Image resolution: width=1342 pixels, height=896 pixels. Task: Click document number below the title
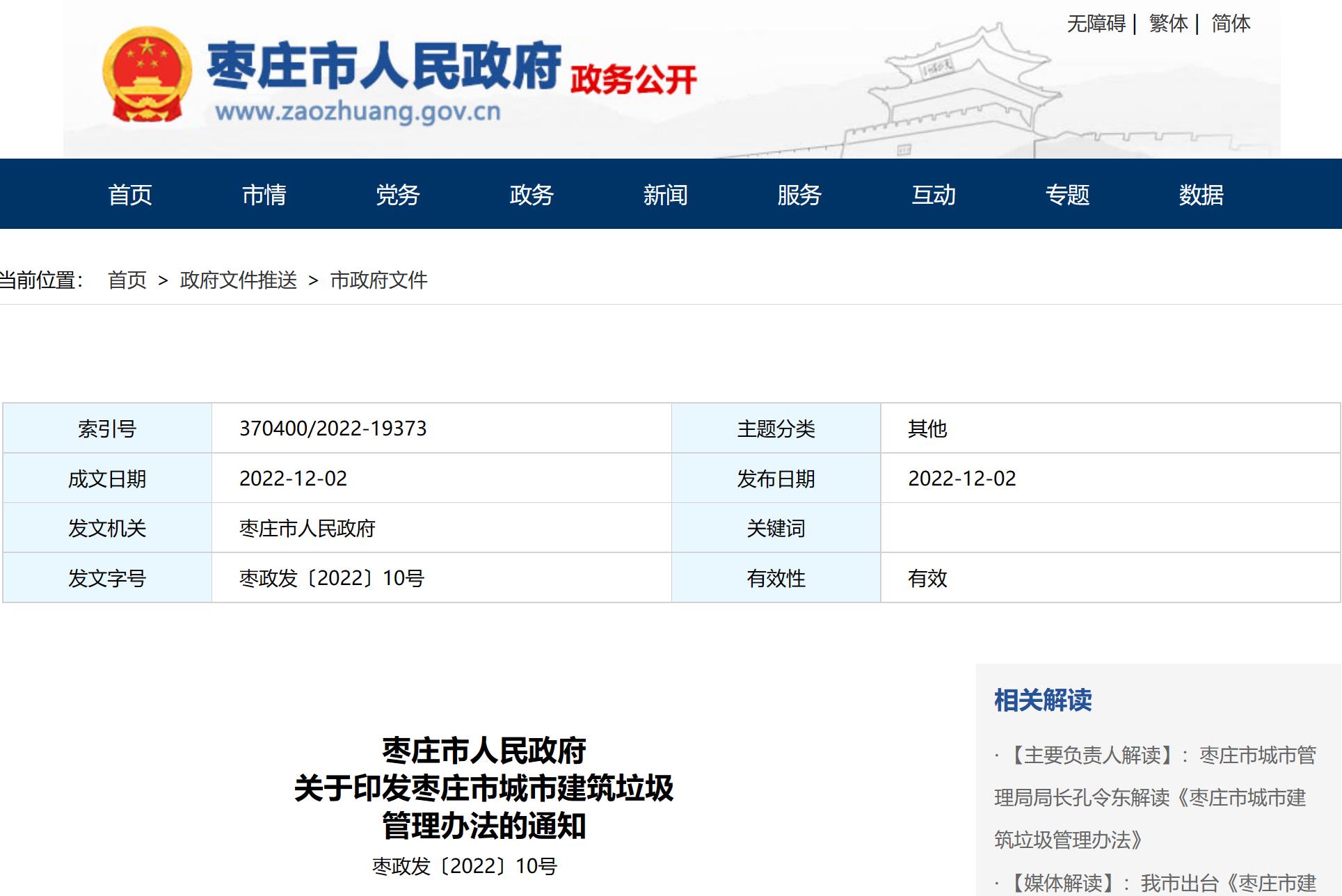(465, 866)
